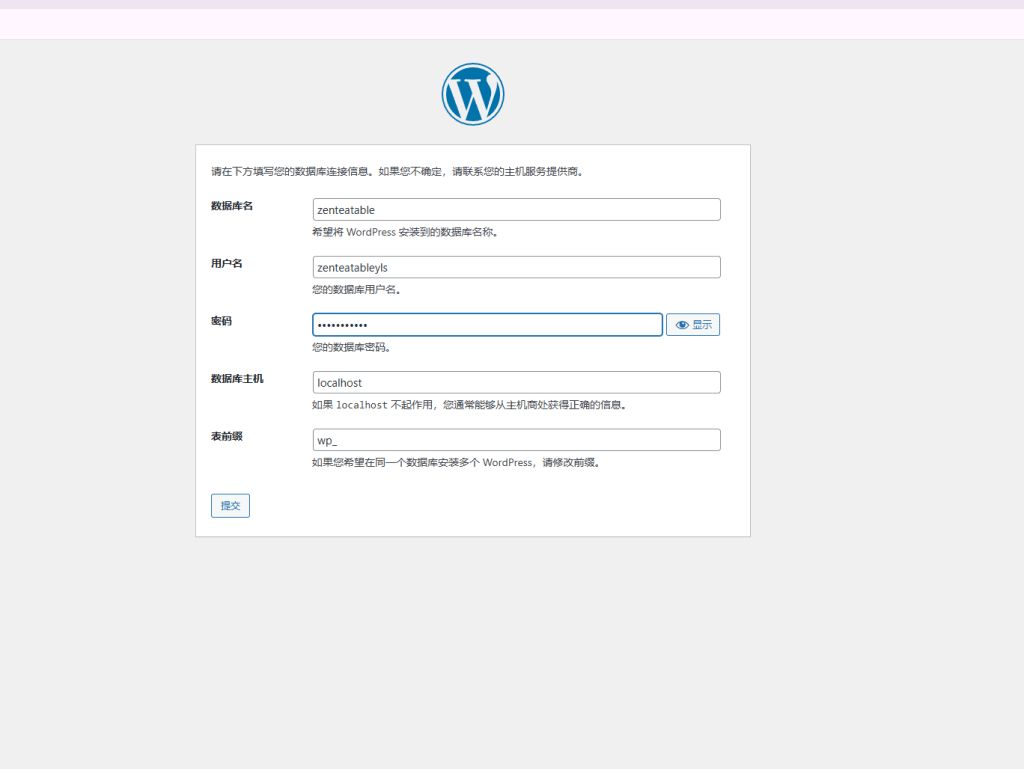The height and width of the screenshot is (769, 1024).
Task: Click the 数据库主机 field containing localhost
Action: [x=516, y=382]
